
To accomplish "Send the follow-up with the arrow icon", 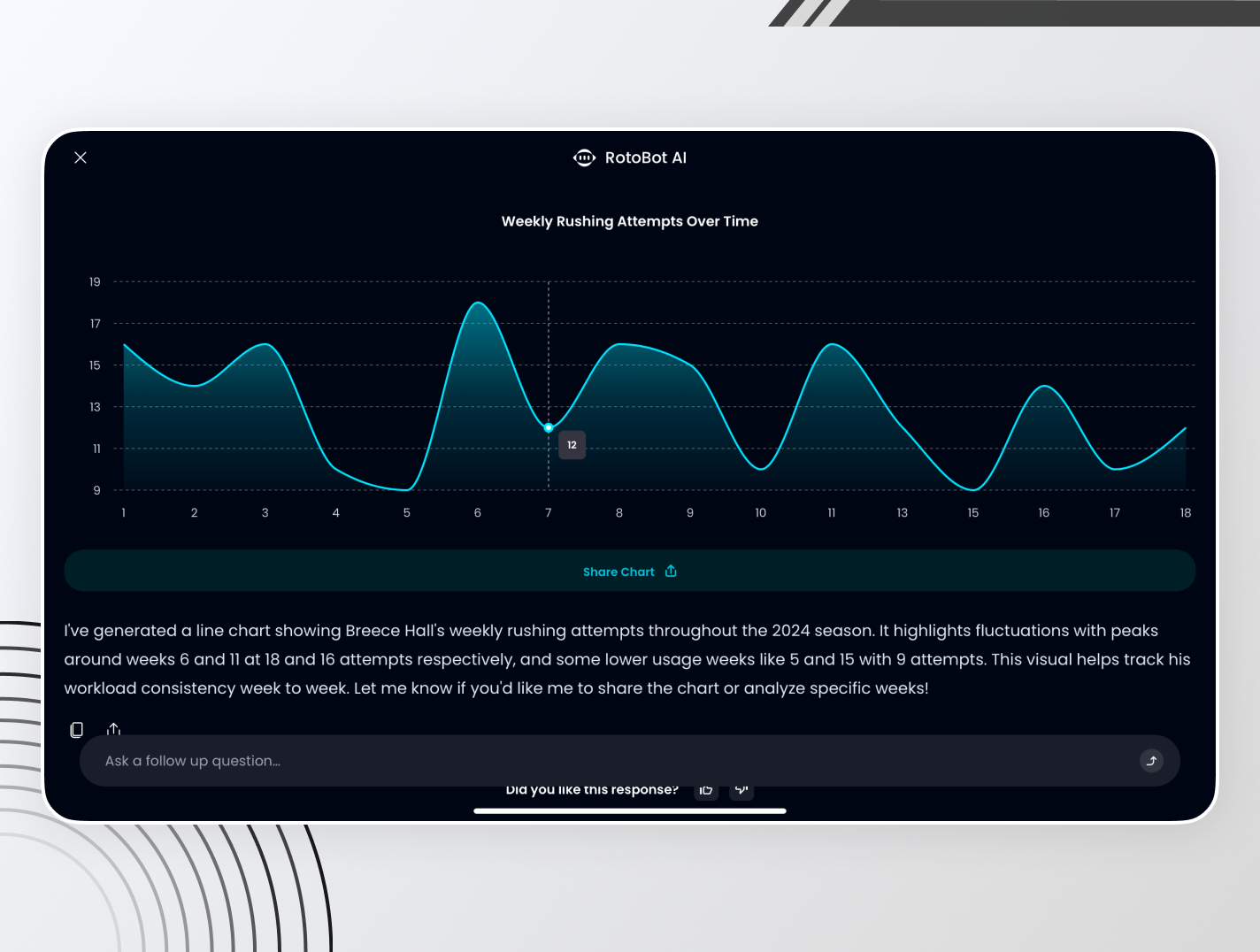I will click(x=1151, y=760).
